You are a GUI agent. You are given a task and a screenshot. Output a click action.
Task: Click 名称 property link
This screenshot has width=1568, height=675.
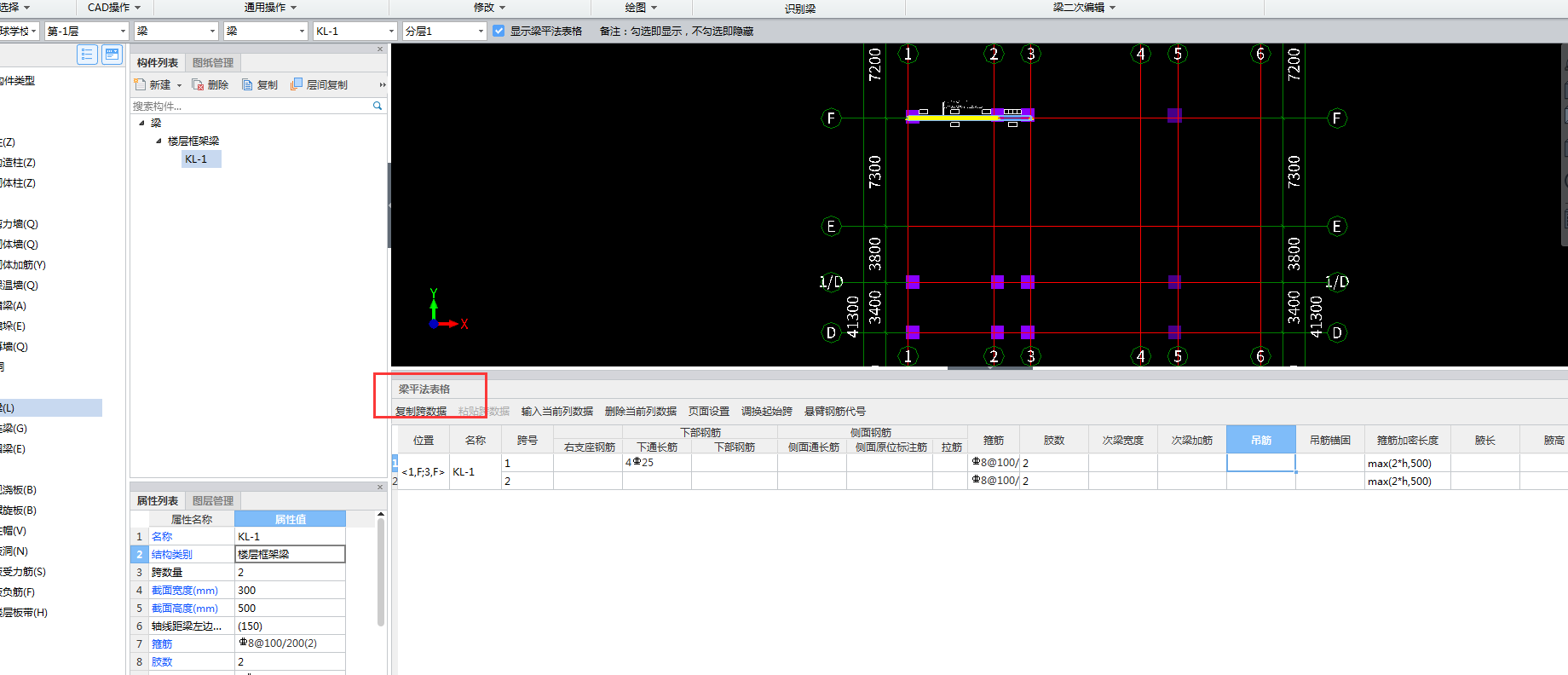162,537
